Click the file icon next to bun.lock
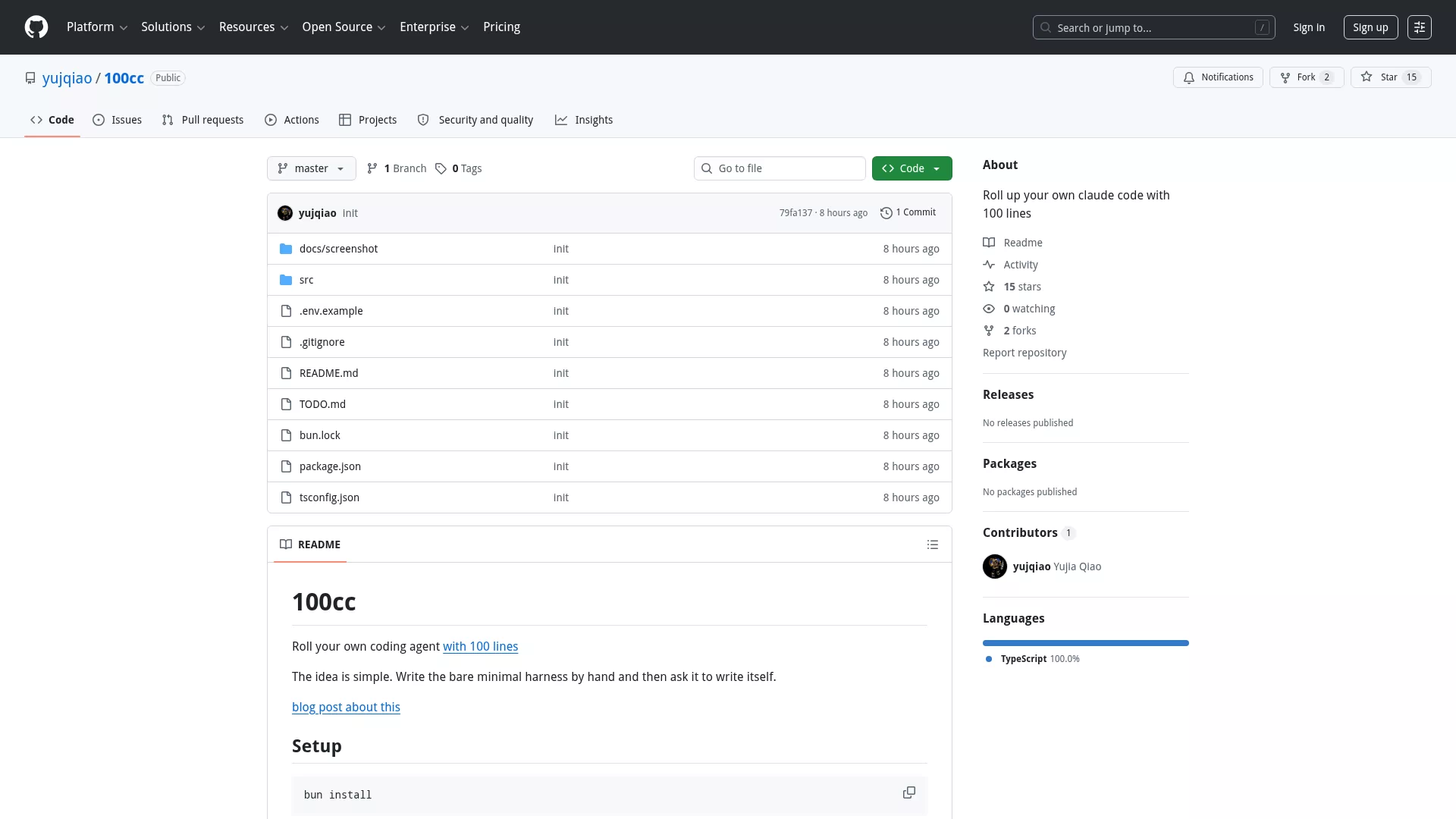Viewport: 1456px width, 819px height. point(286,435)
